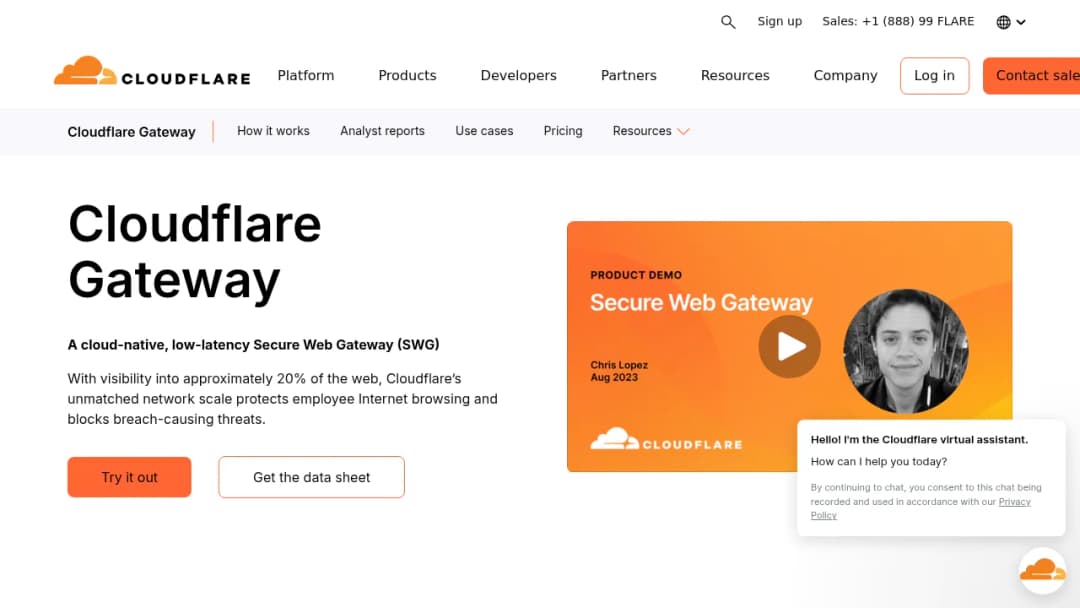Click the 'Secure Web Gateway' video title
This screenshot has width=1080, height=608.
tap(701, 303)
